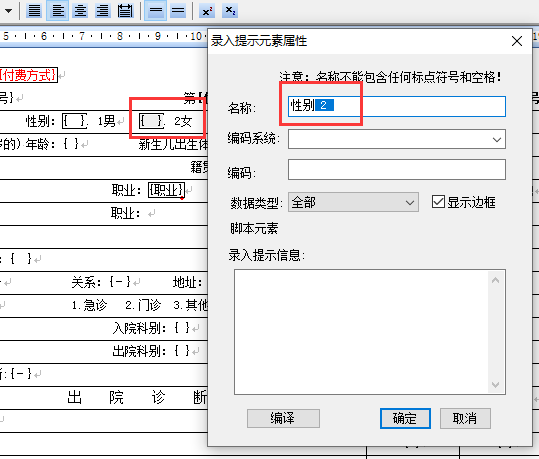This screenshot has width=539, height=459.
Task: Select the justify alignment icon
Action: (34, 11)
